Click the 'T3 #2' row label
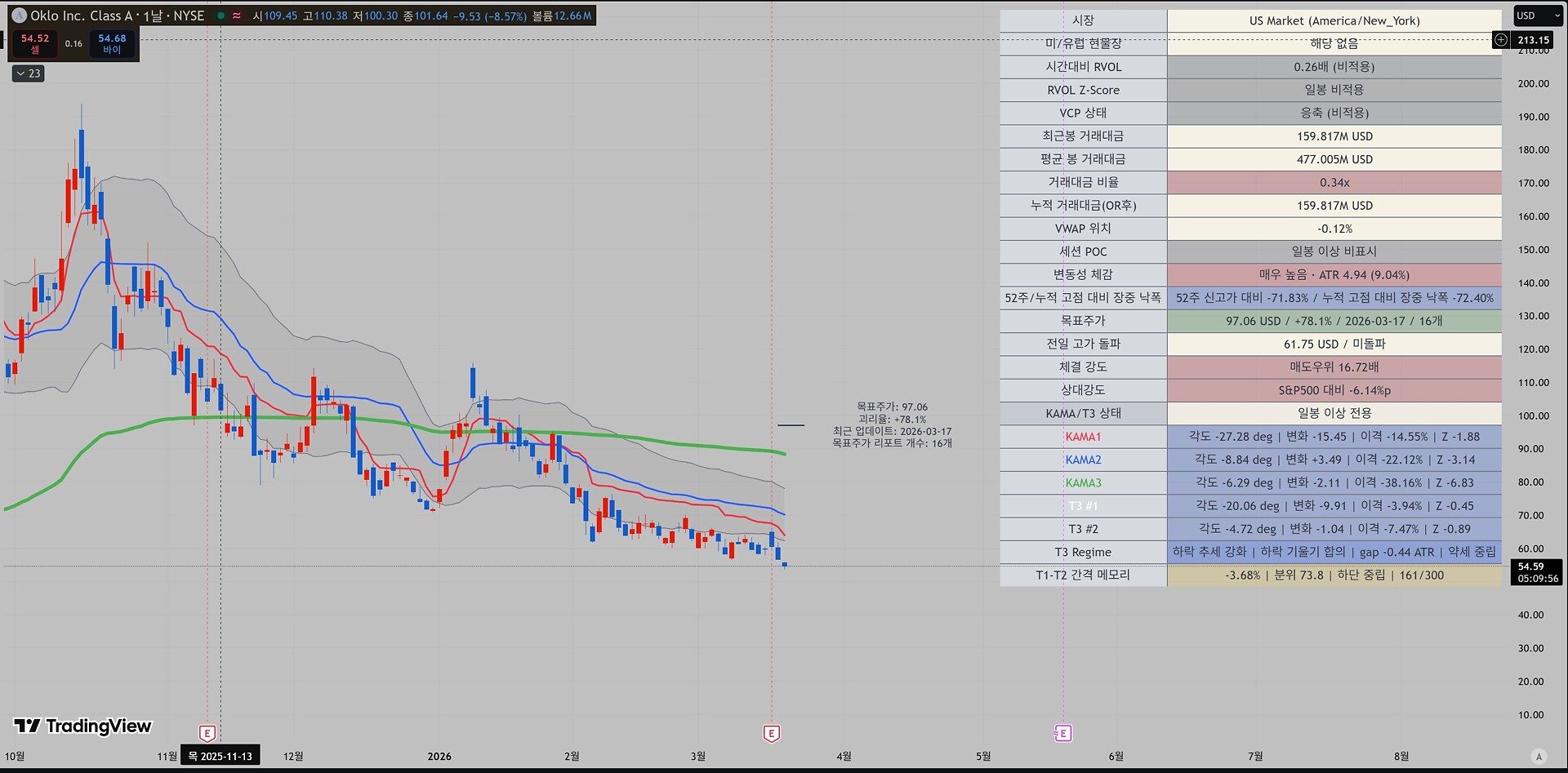Screen dimensions: 1568x773 tap(1083, 529)
